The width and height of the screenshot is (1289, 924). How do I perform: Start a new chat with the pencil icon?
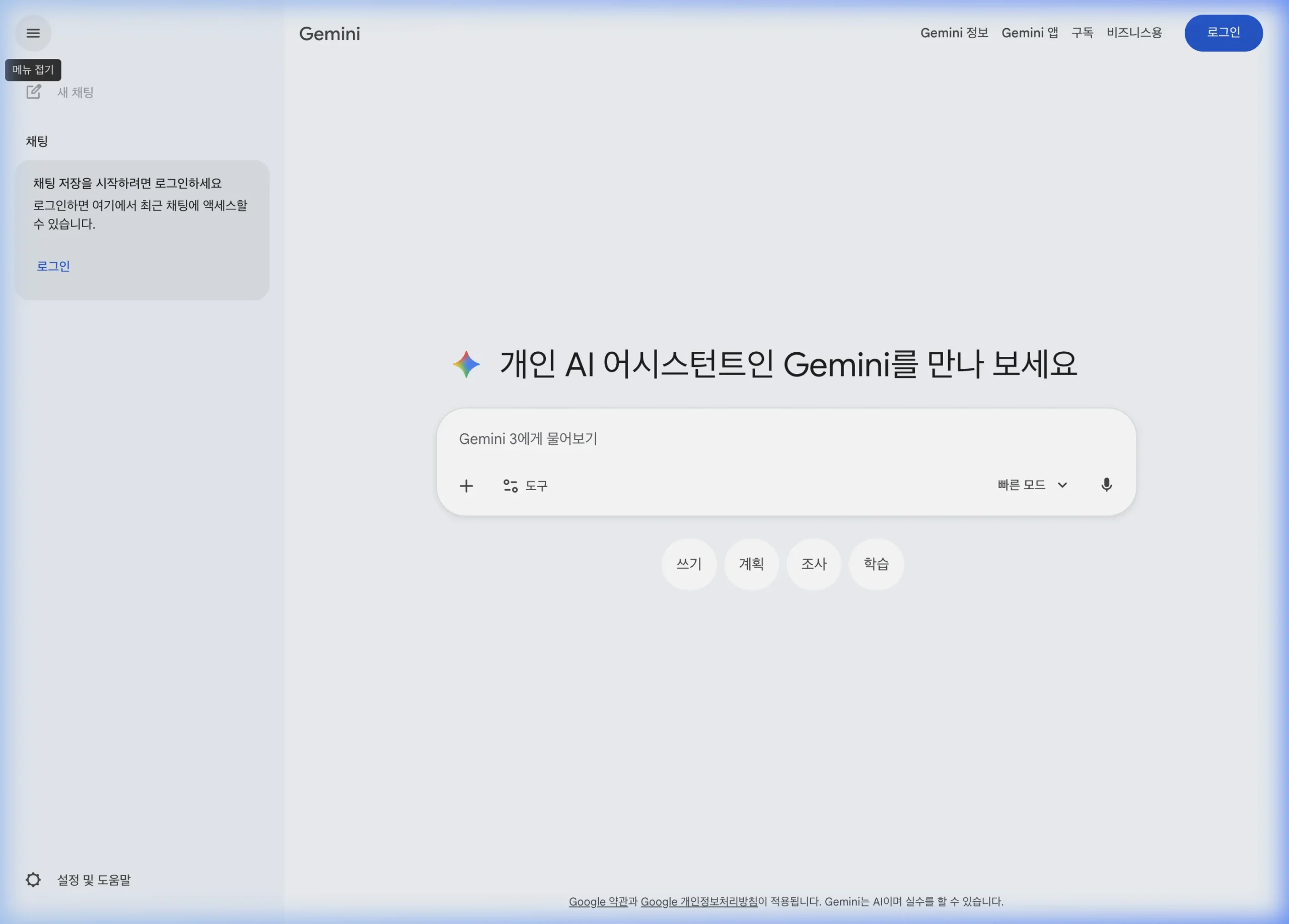point(34,92)
